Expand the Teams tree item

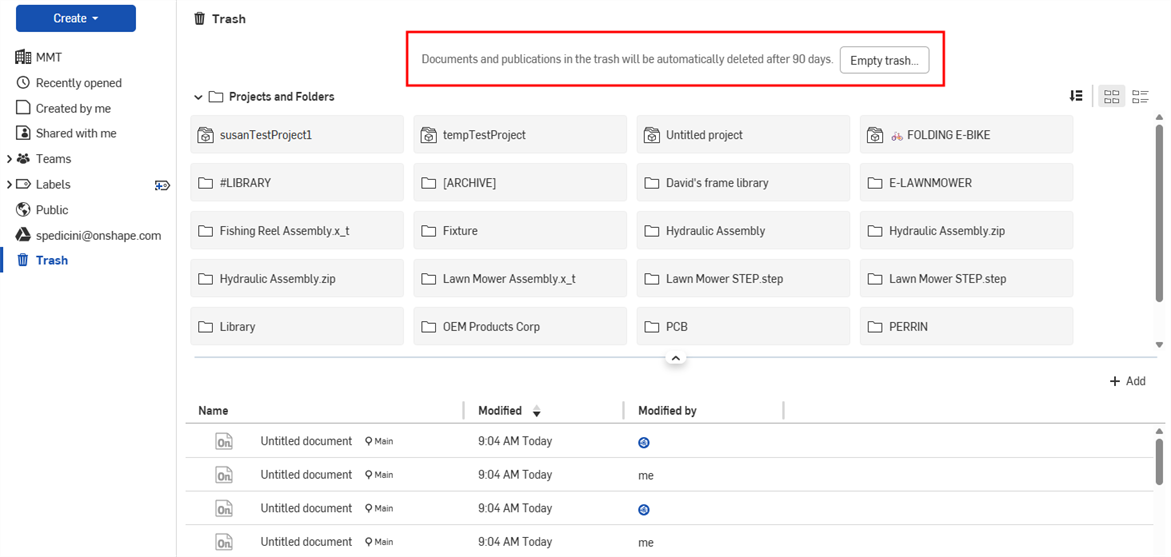point(9,159)
